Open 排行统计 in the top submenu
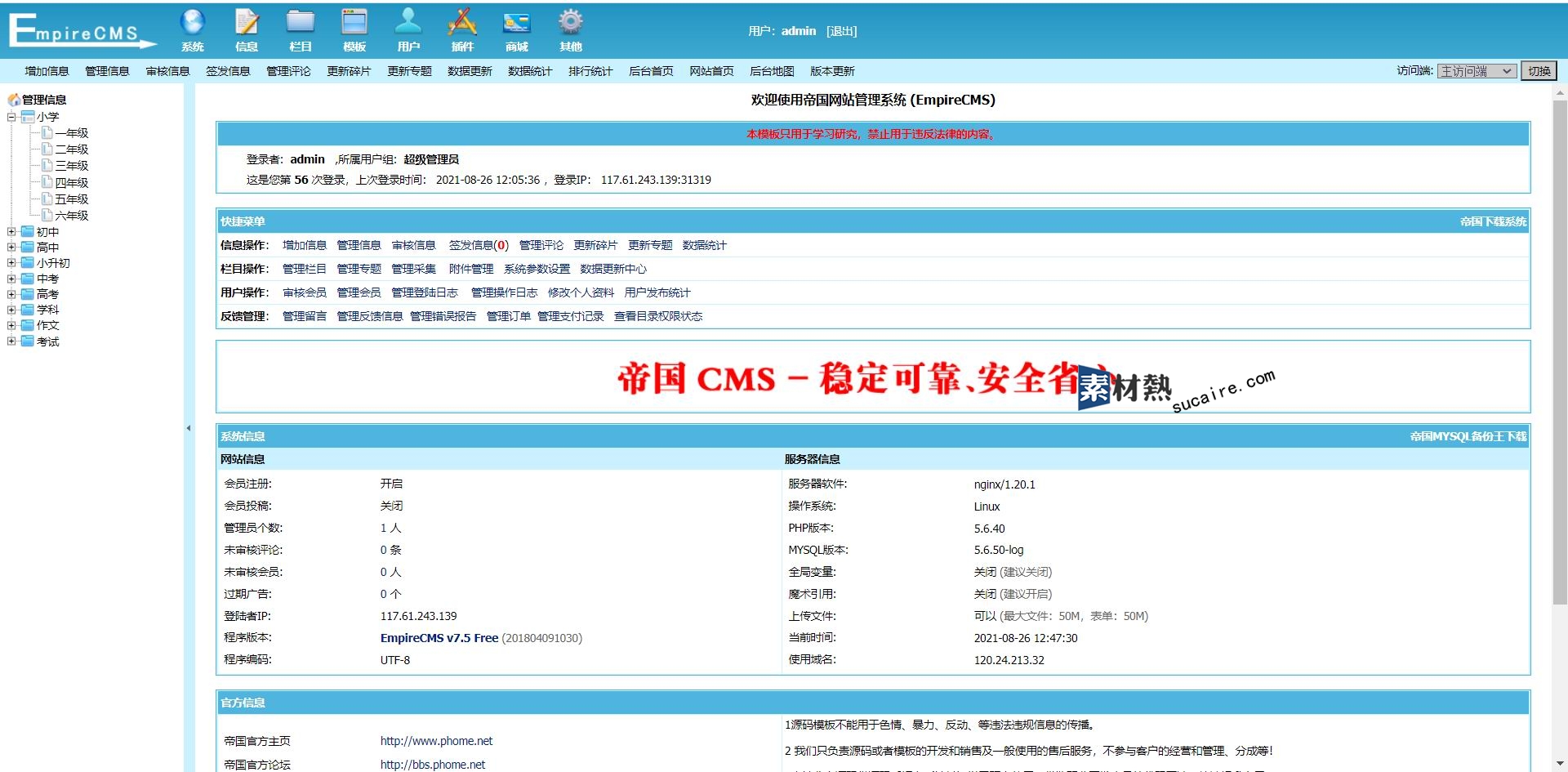The height and width of the screenshot is (772, 1568). pos(590,71)
